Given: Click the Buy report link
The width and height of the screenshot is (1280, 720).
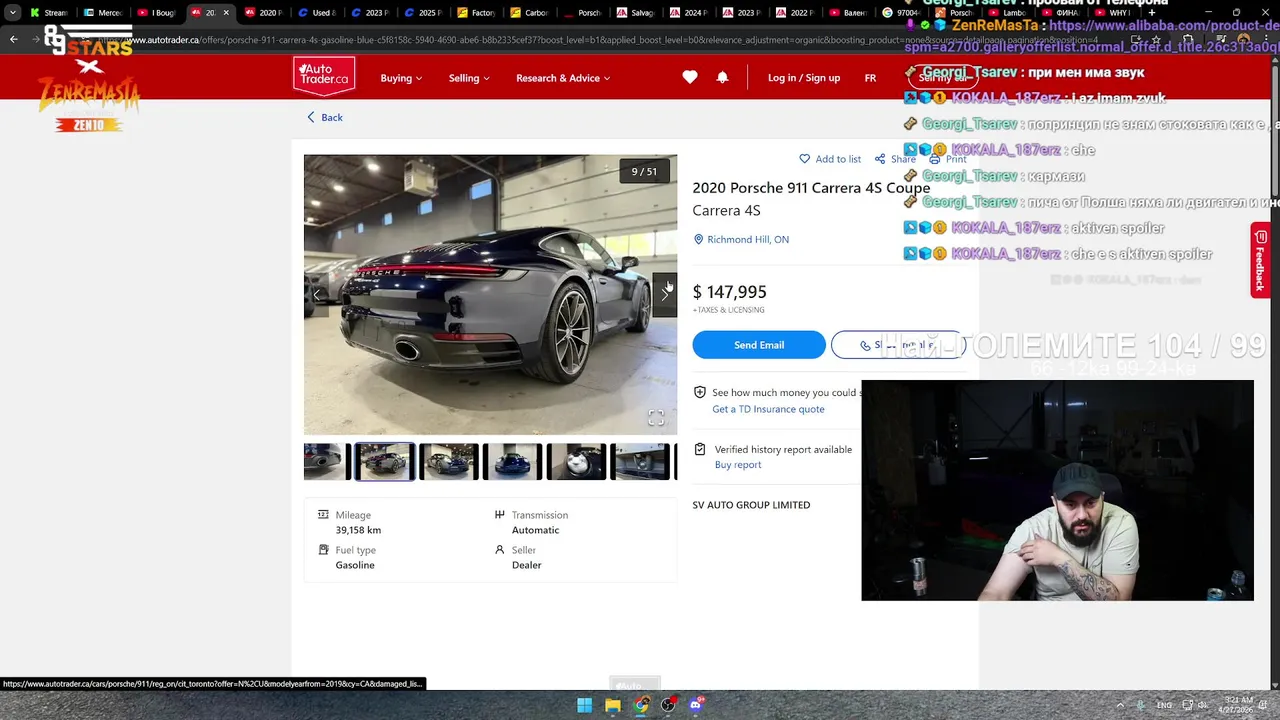Looking at the screenshot, I should (738, 465).
